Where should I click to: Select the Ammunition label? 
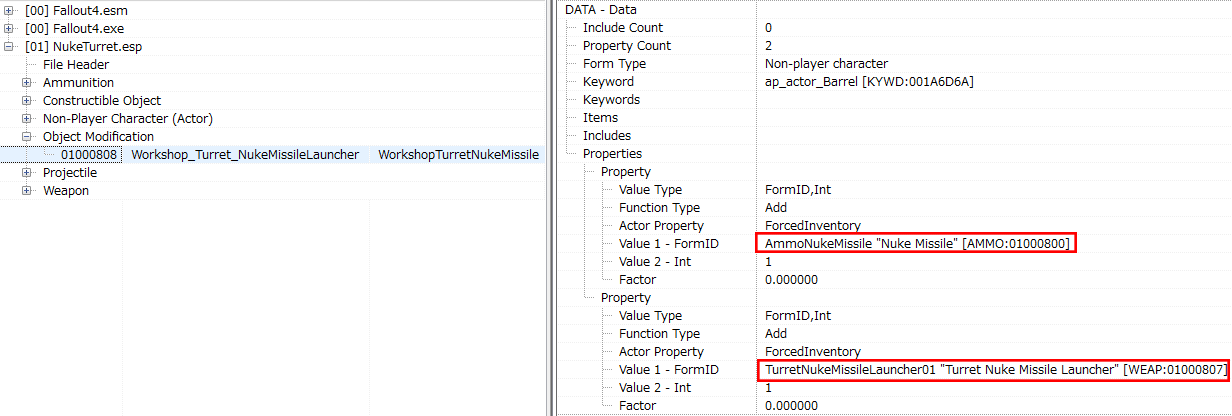[78, 82]
